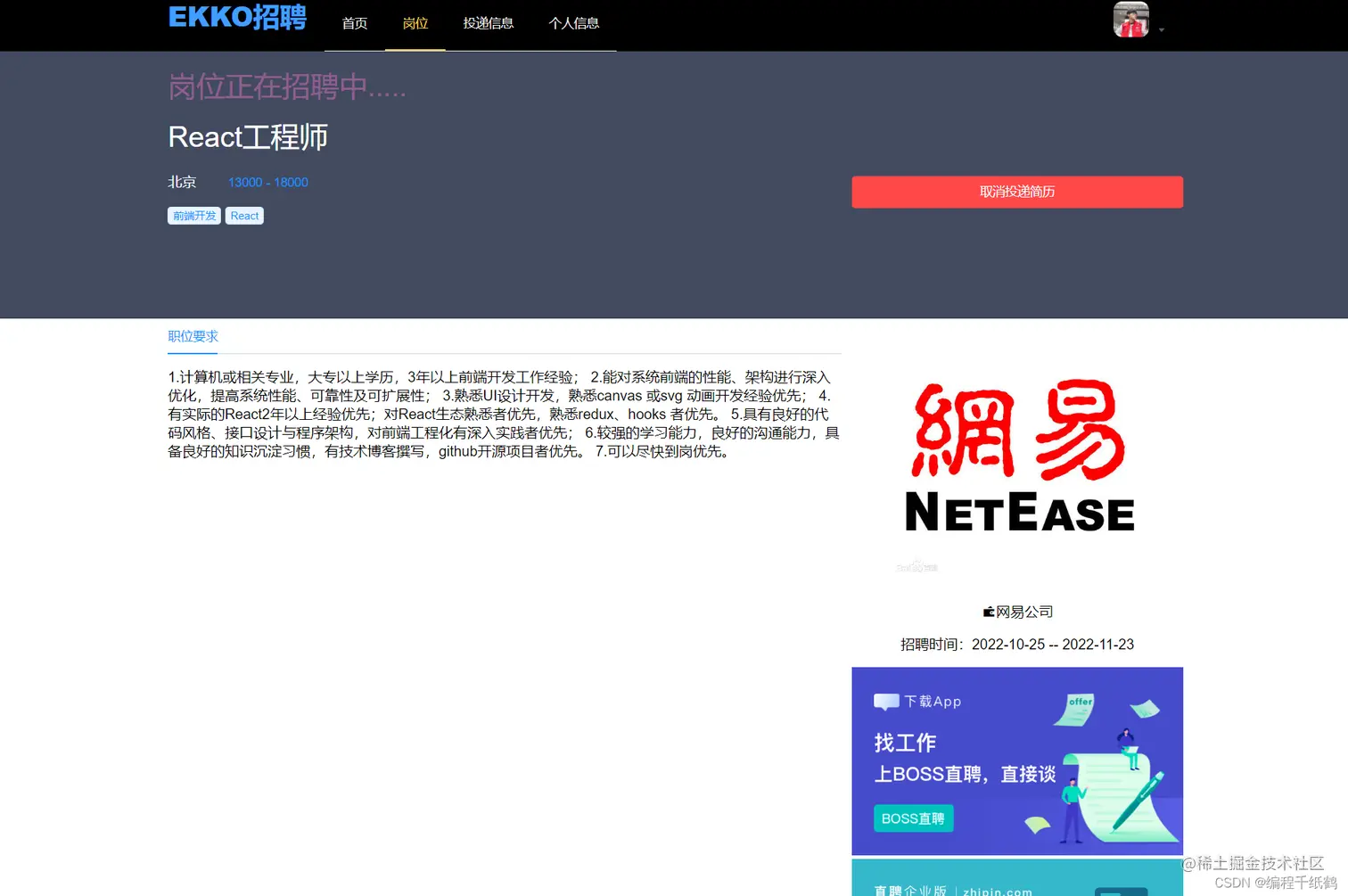Click the 取消投递简历 red button
This screenshot has width=1348, height=896.
(x=1017, y=192)
